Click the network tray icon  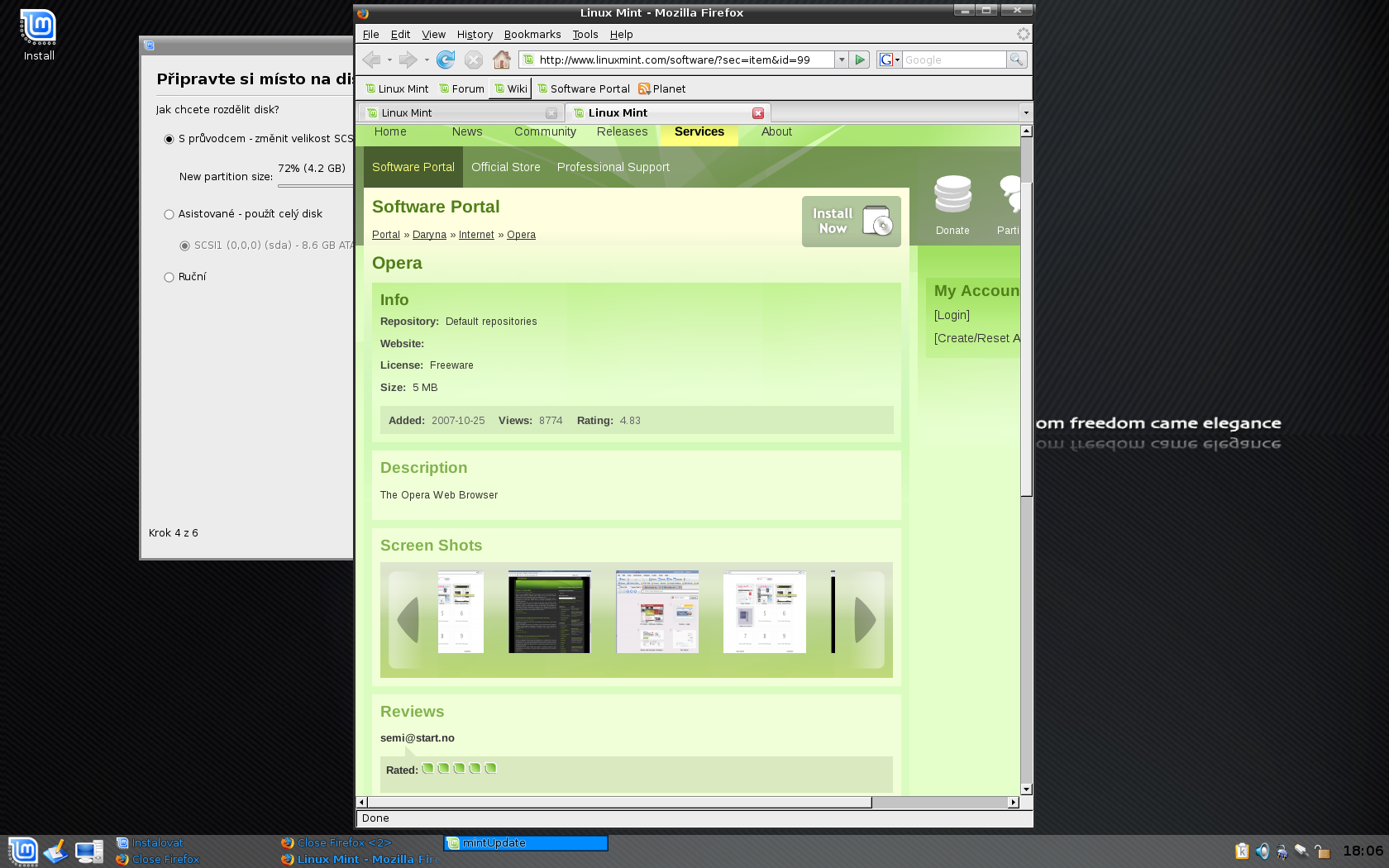coord(1301,851)
